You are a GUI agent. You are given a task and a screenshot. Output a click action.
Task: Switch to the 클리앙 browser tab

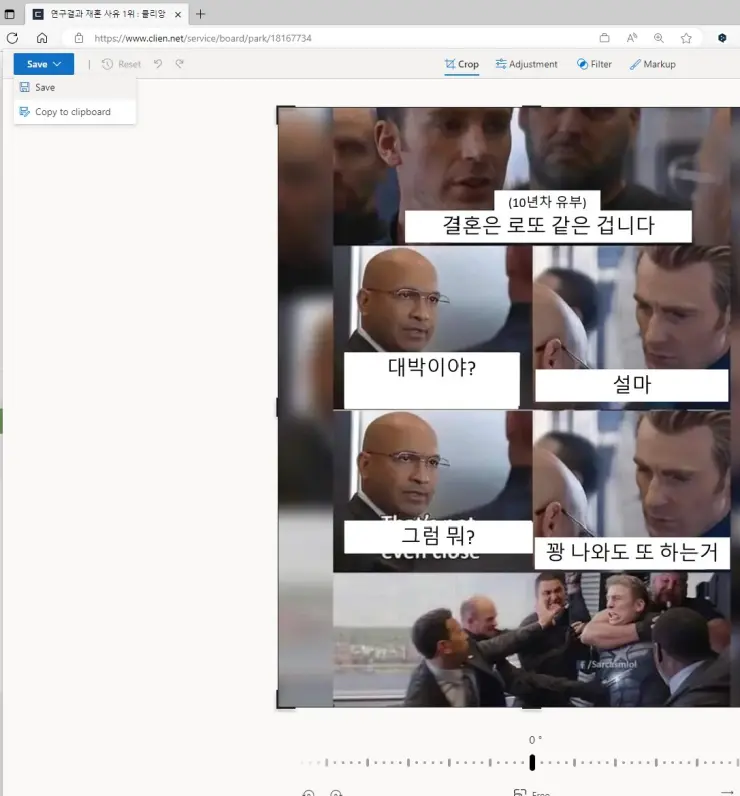107,14
